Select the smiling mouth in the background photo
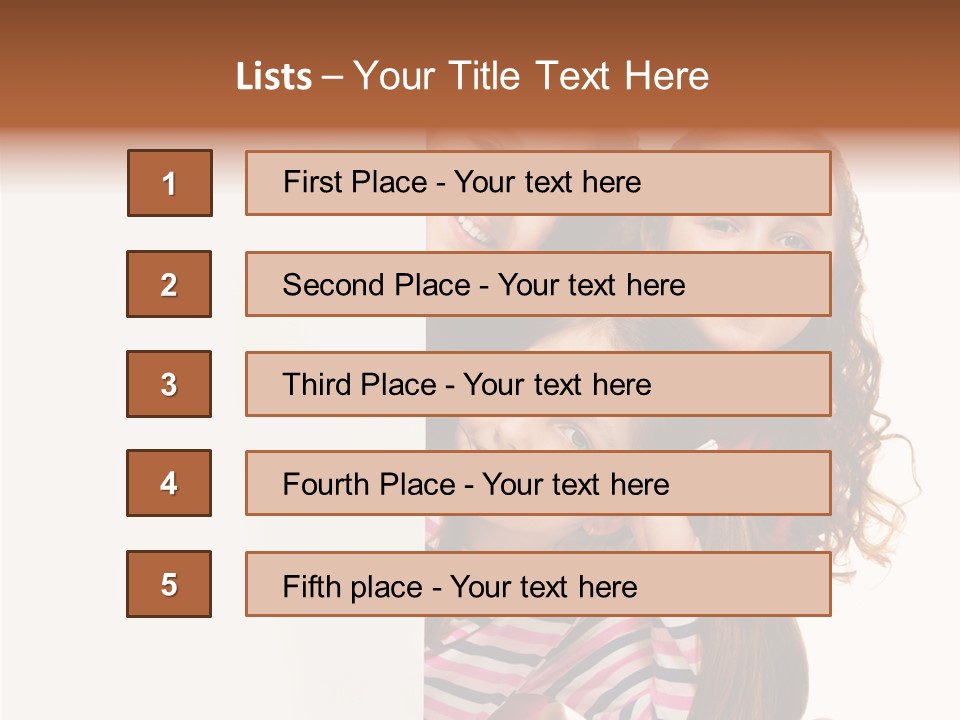Image resolution: width=960 pixels, height=720 pixels. pyautogui.click(x=472, y=232)
